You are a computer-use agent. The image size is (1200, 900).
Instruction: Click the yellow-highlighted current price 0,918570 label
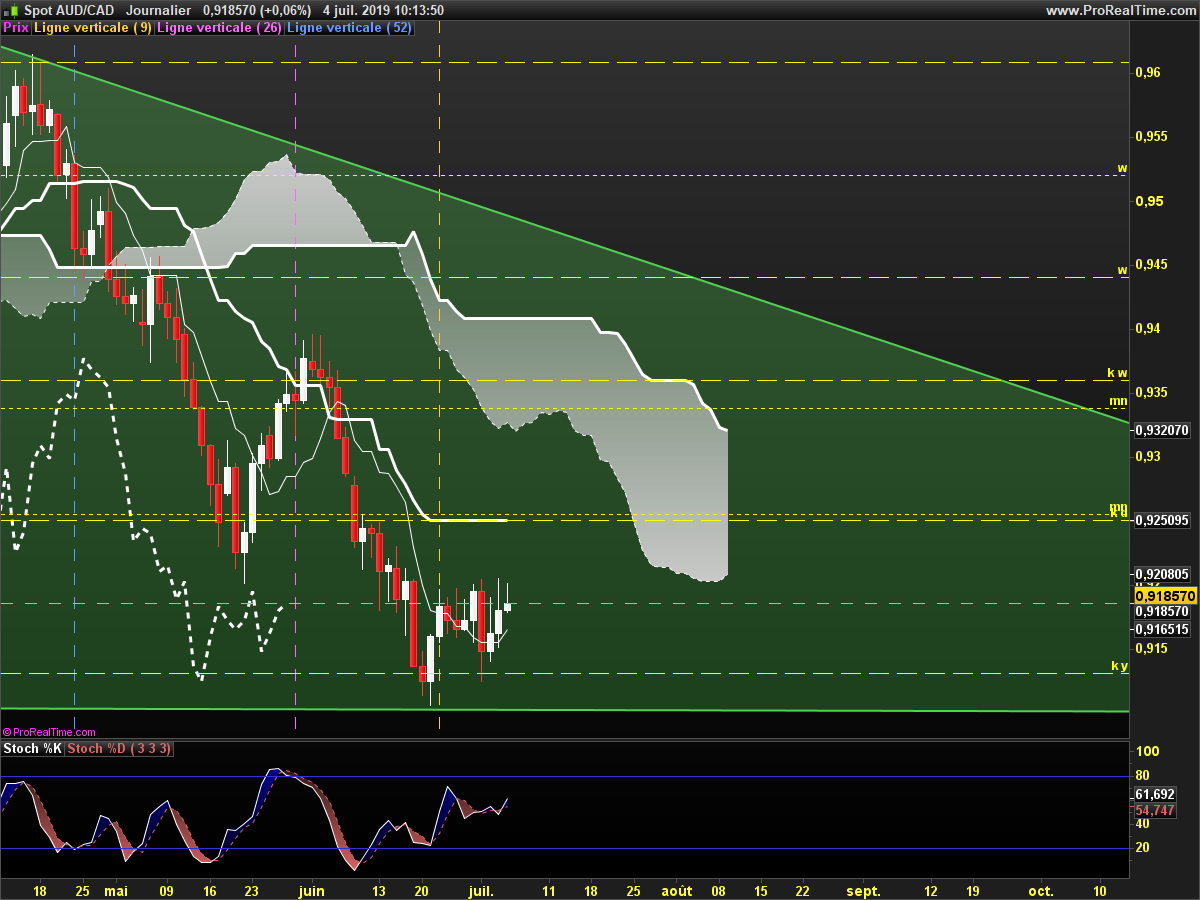point(1166,595)
